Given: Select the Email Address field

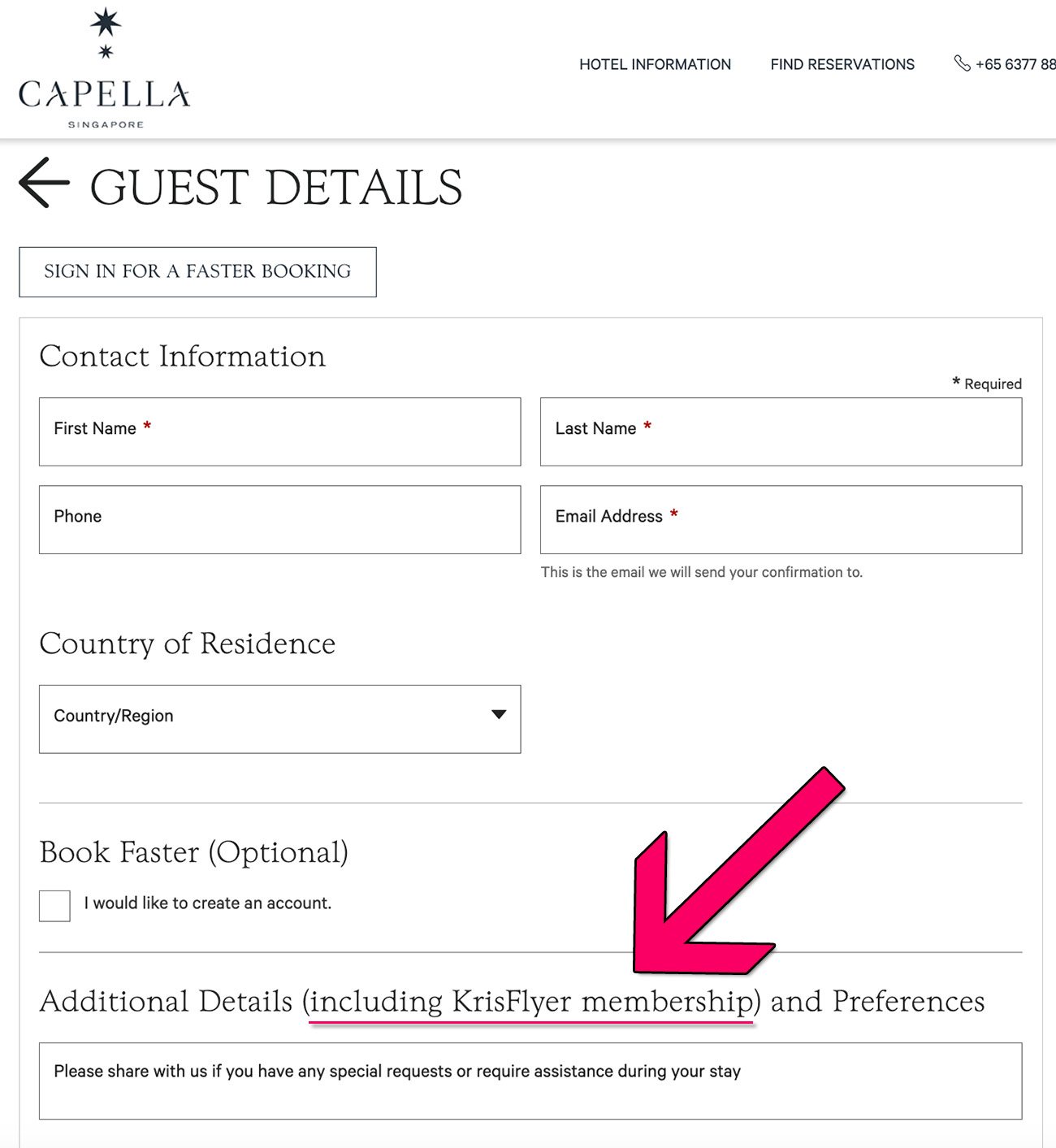Looking at the screenshot, I should click(x=781, y=519).
